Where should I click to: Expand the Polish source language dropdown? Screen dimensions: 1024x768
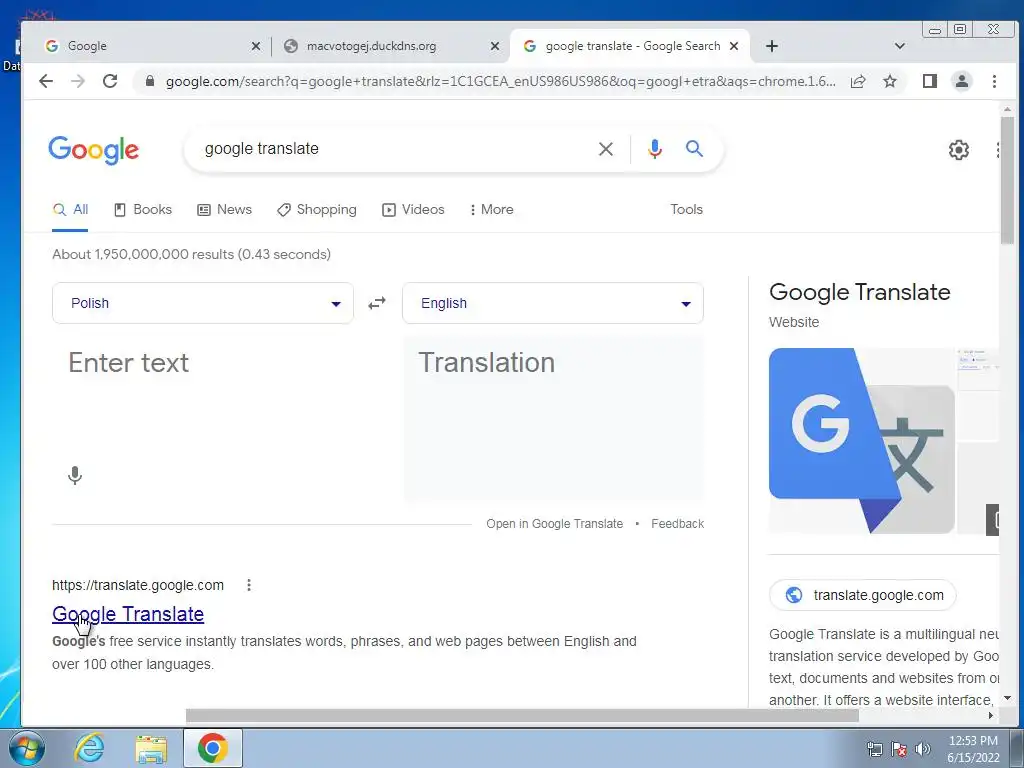(202, 303)
